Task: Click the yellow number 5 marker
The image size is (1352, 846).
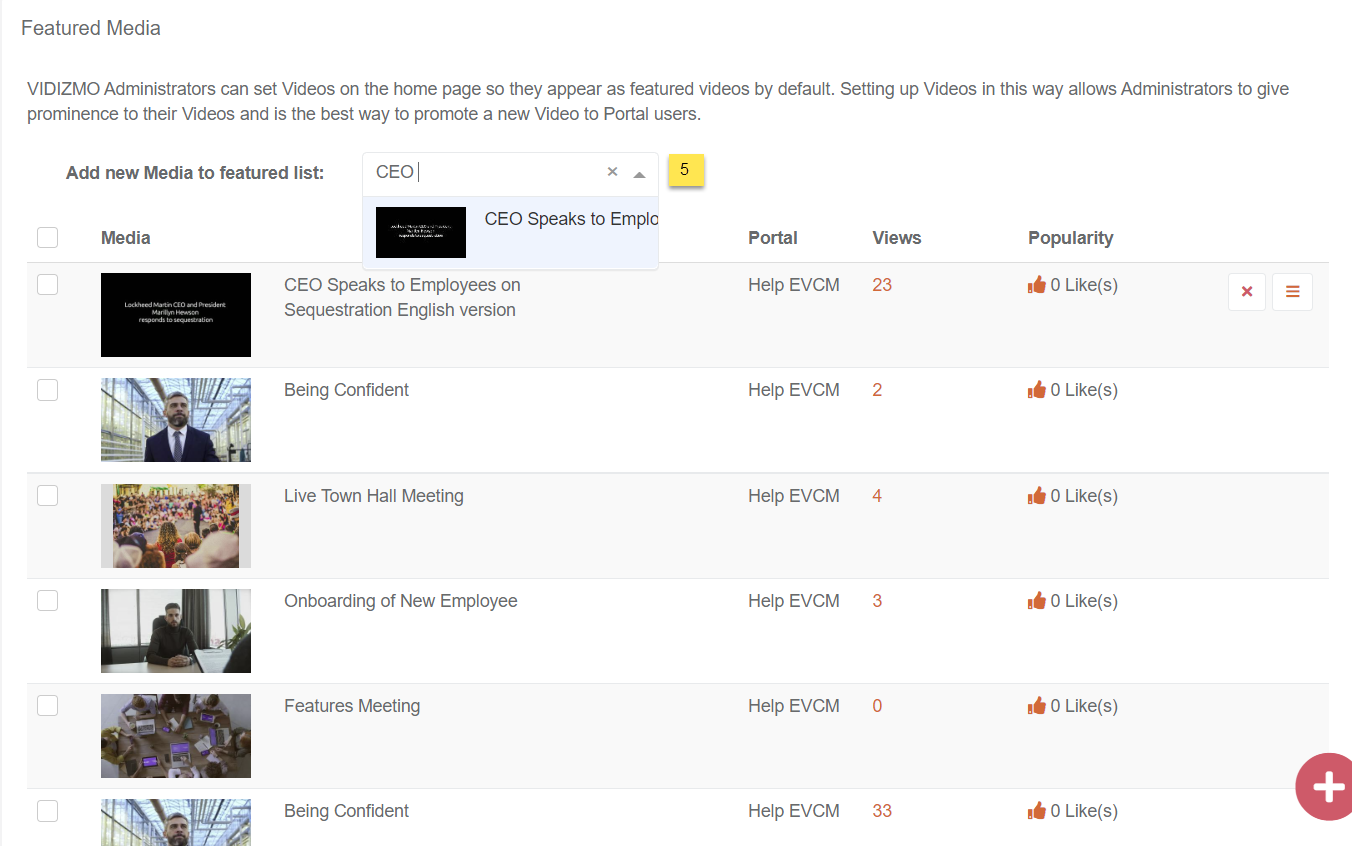Action: click(685, 170)
